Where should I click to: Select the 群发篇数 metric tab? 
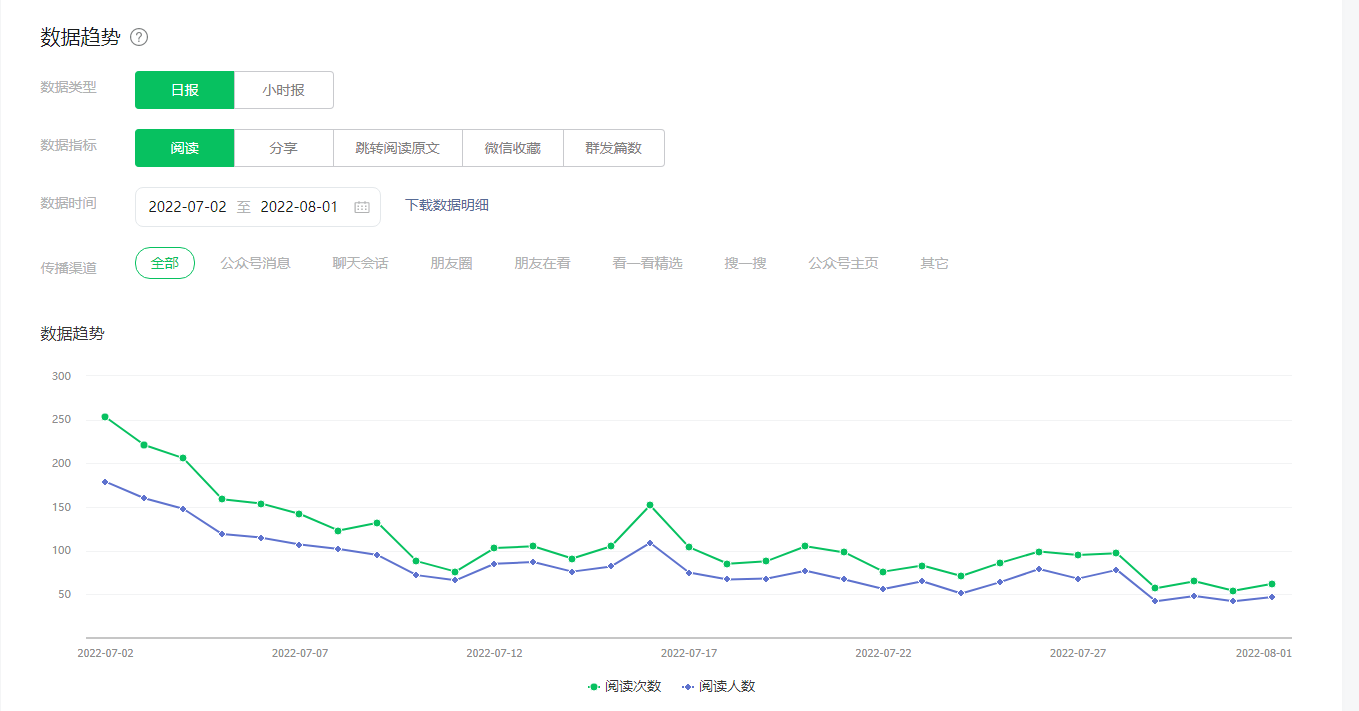(x=614, y=148)
